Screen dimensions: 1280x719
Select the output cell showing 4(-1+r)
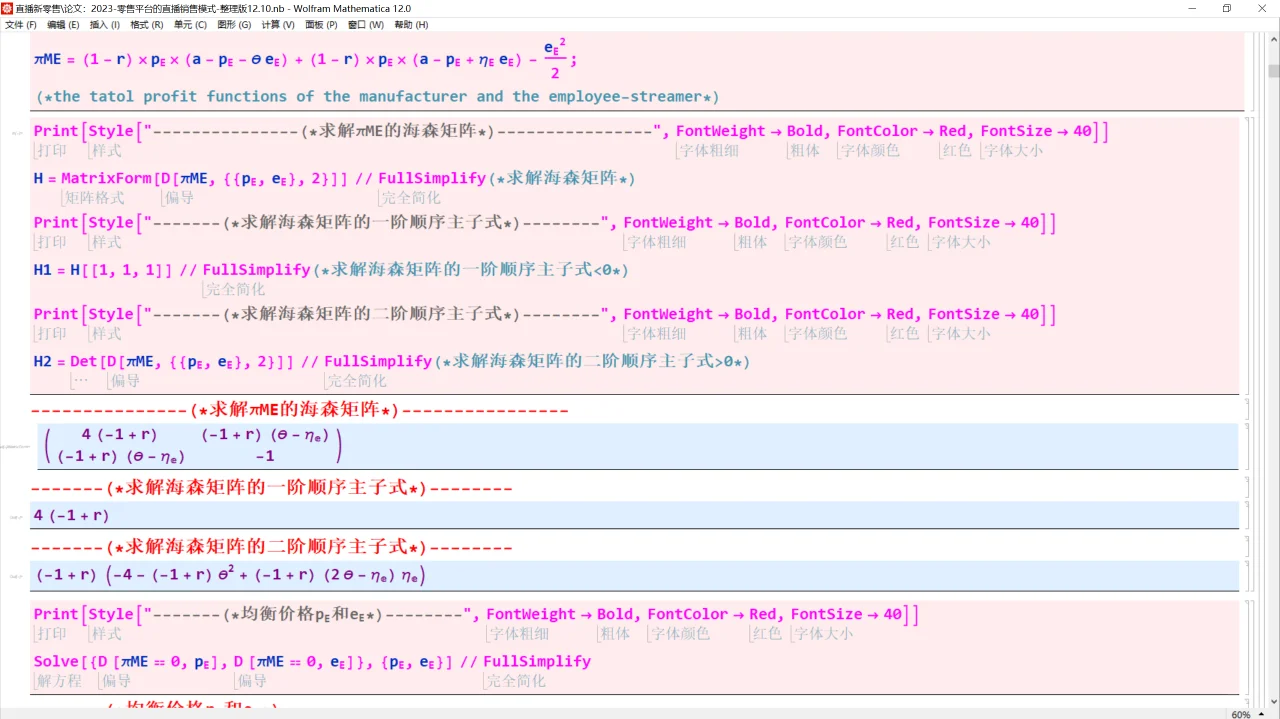coord(1247,515)
